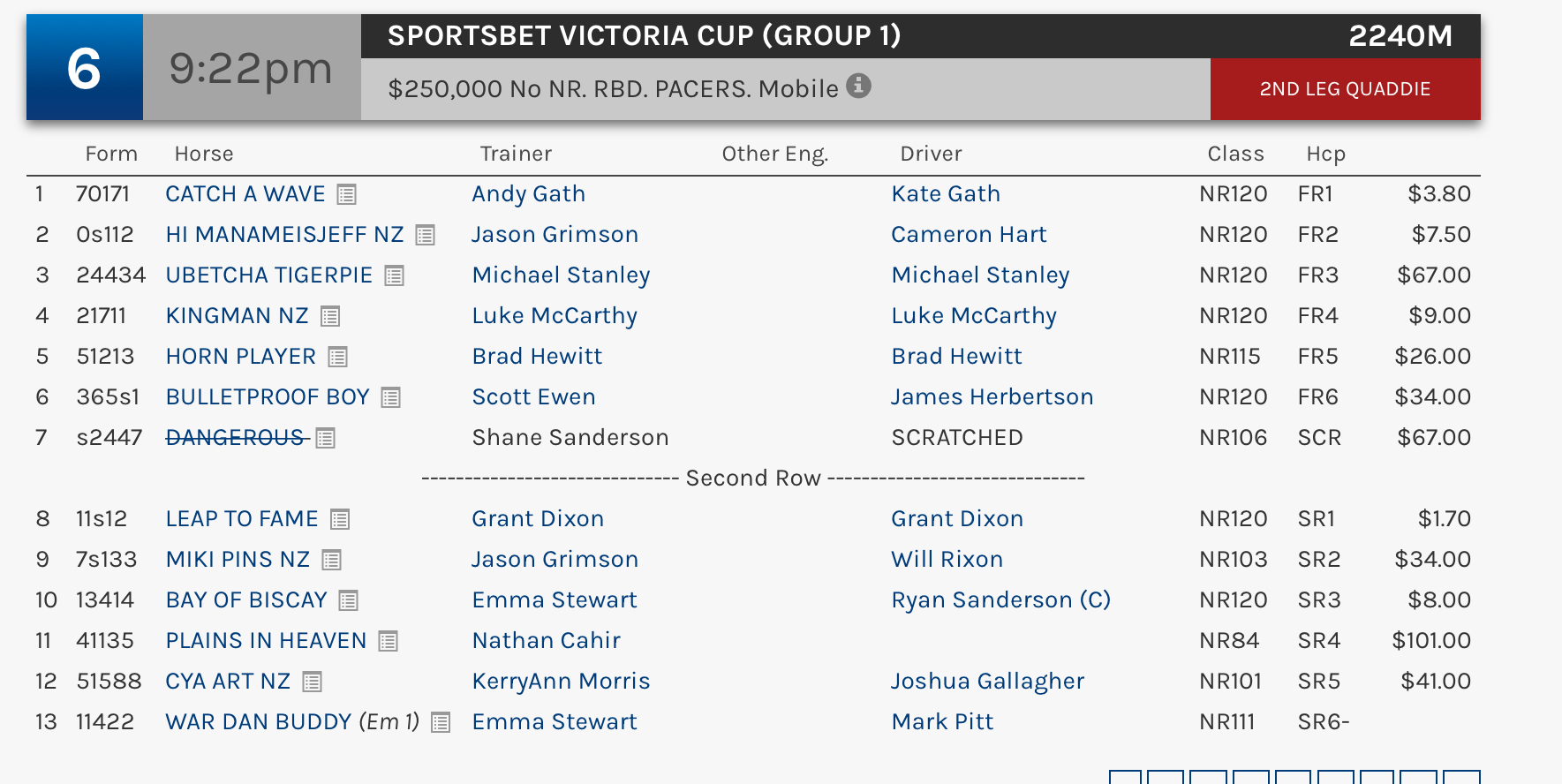This screenshot has height=784, width=1562.
Task: Open form icon beside UBETCHA TIGERPIE
Action: tap(395, 275)
